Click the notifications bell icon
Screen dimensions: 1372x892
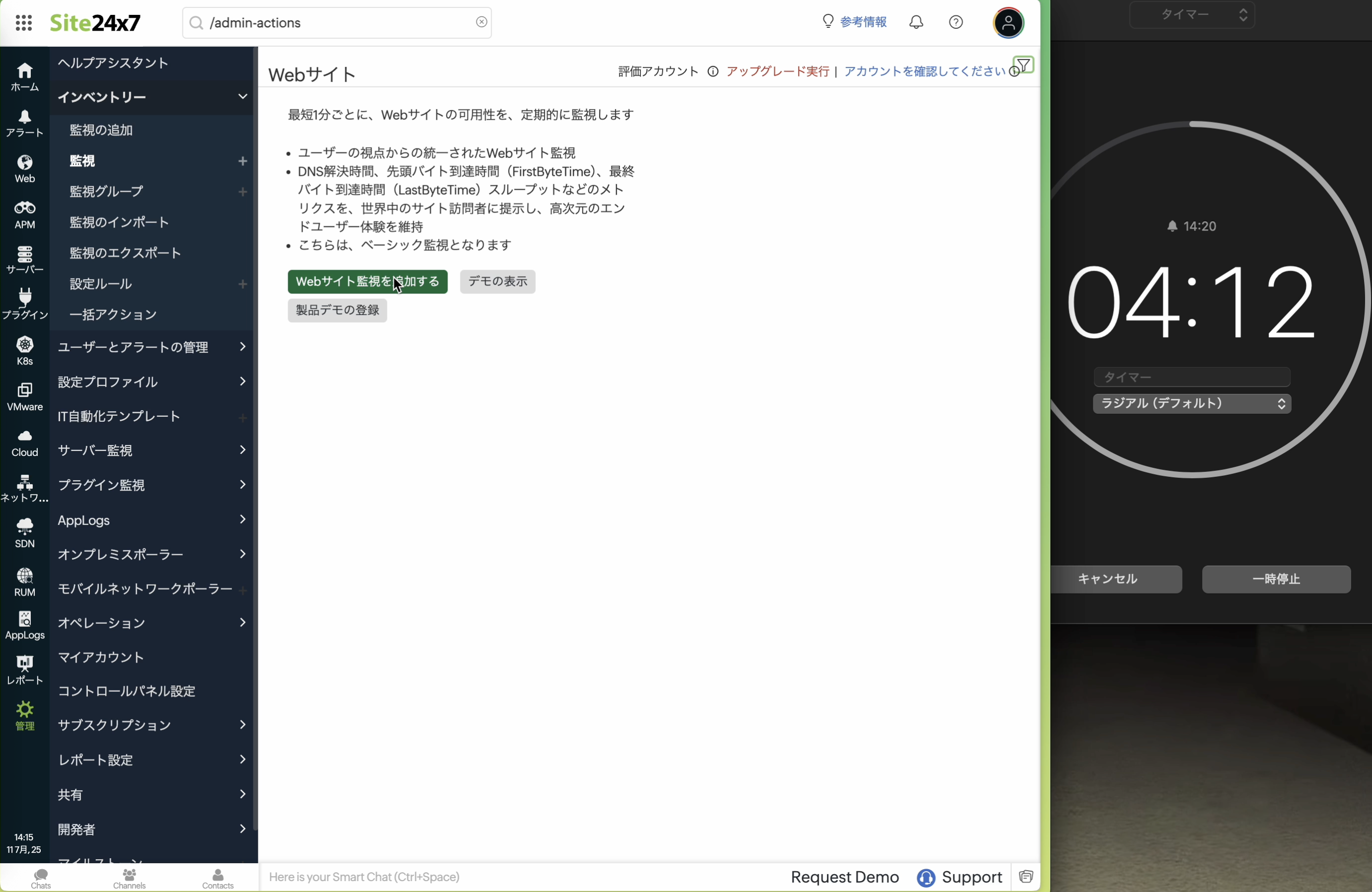pos(916,22)
